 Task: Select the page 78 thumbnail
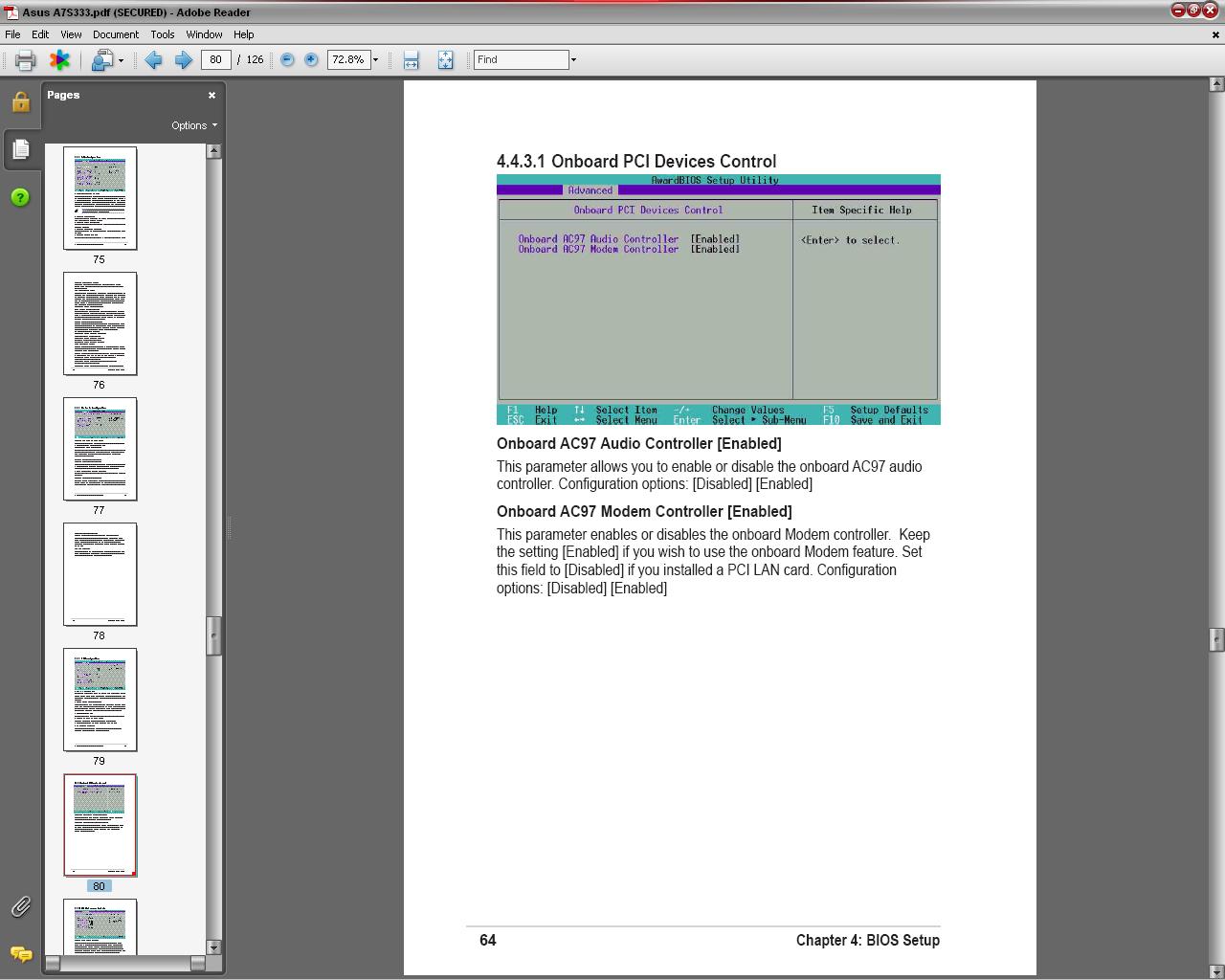(x=100, y=574)
